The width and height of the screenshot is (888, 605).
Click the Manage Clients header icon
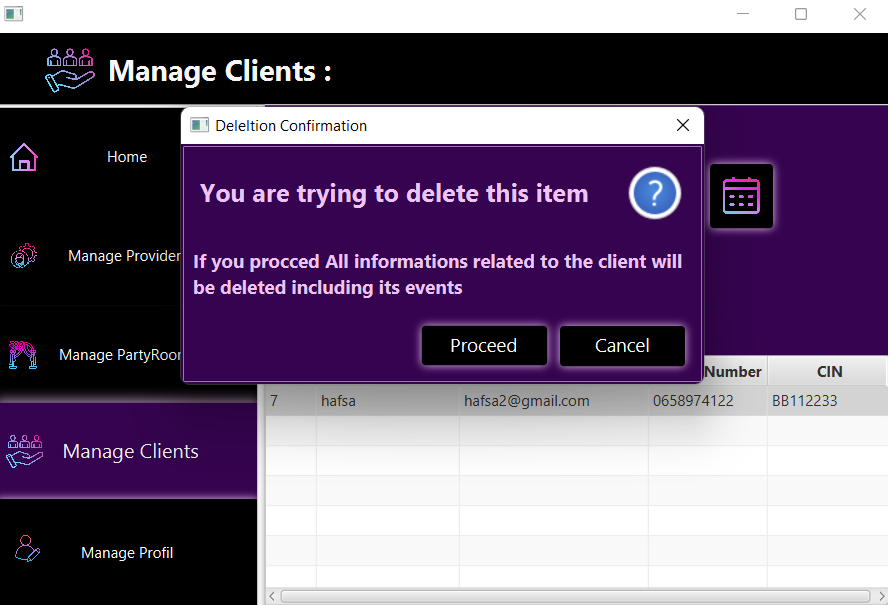[70, 70]
